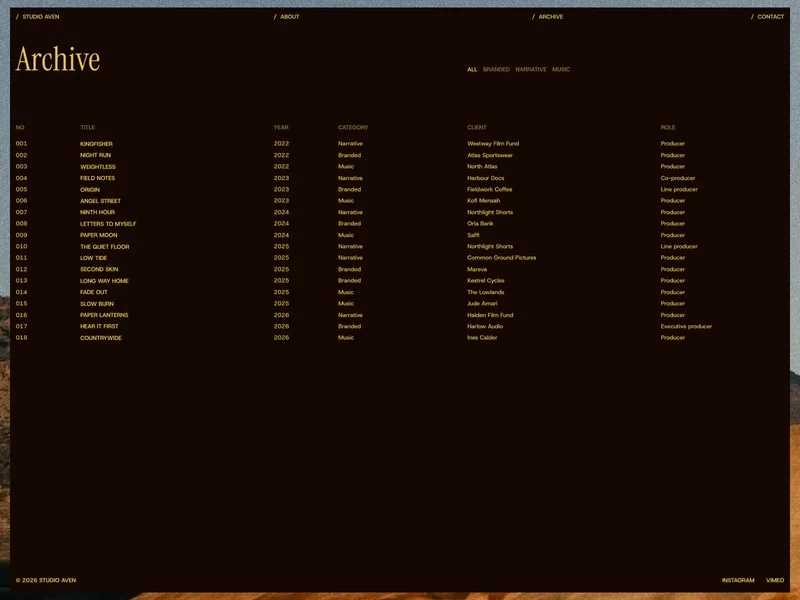The image size is (800, 600).
Task: Click the Title column header
Action: pos(87,128)
